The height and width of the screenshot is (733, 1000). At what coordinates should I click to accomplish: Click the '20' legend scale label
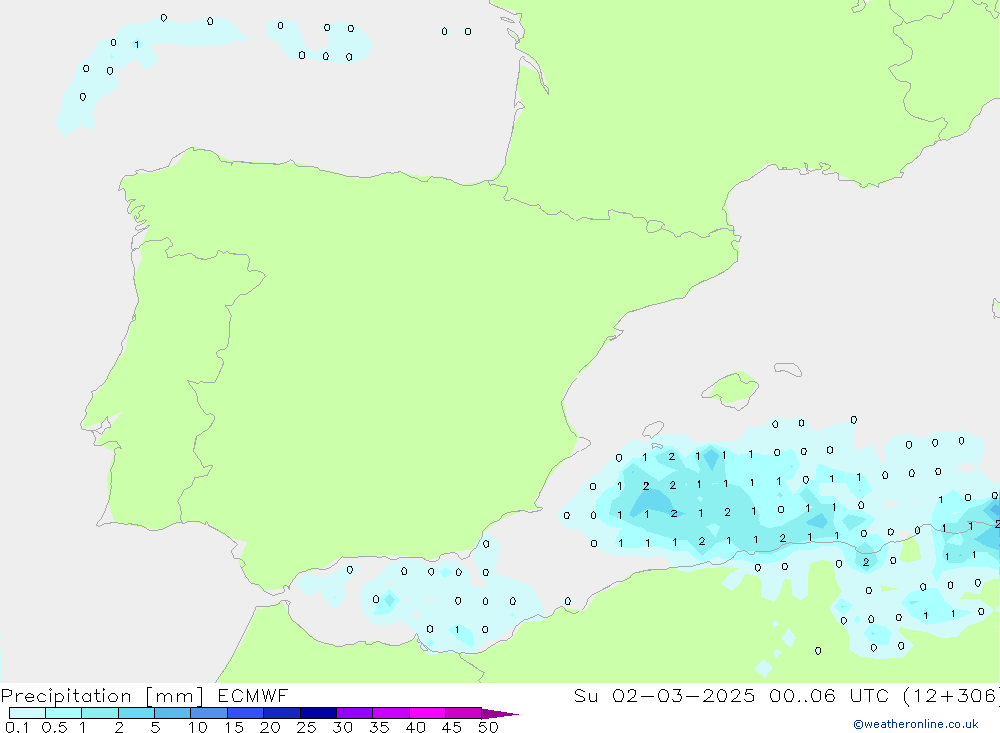coord(270,727)
